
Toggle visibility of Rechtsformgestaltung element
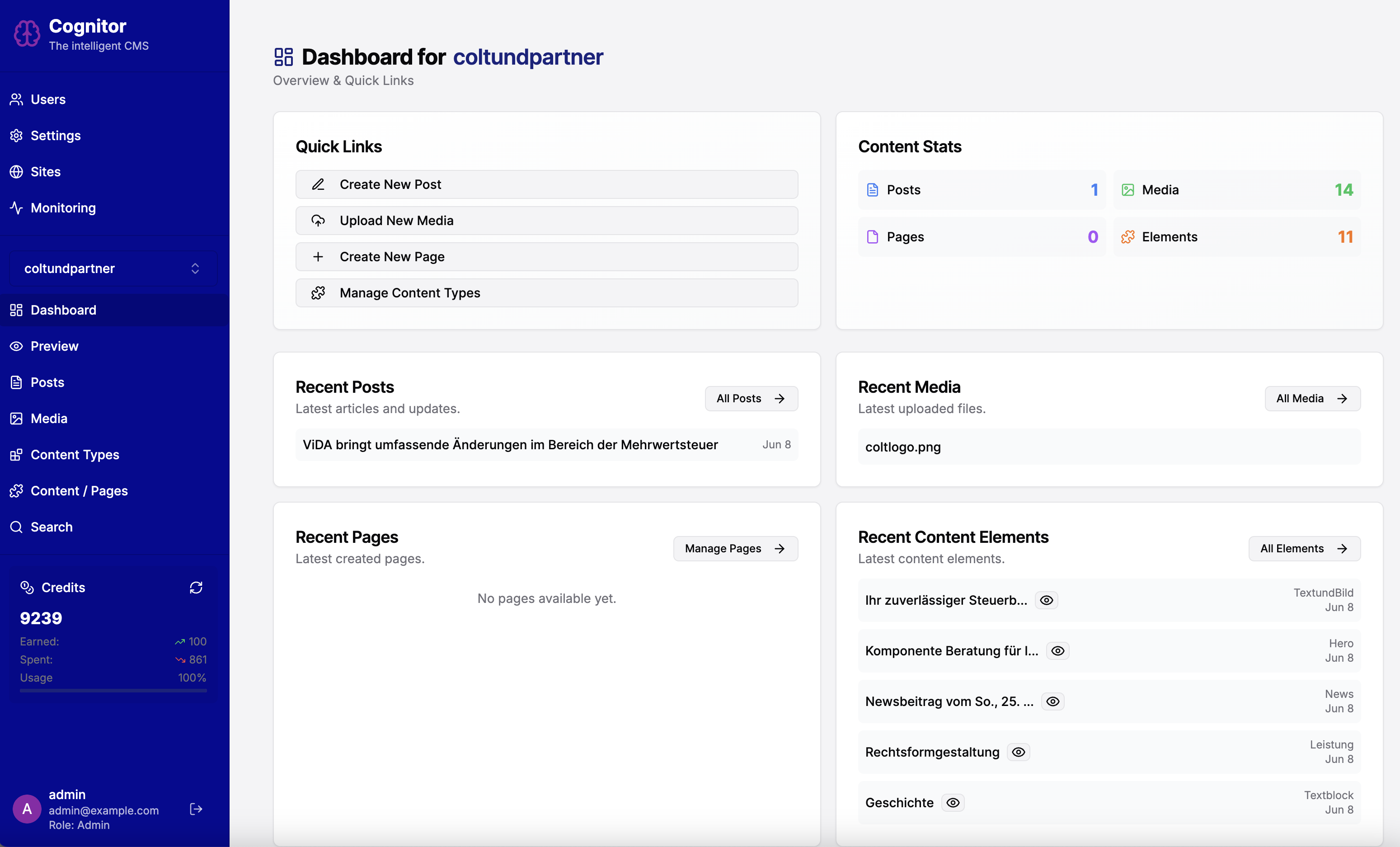click(x=1018, y=752)
